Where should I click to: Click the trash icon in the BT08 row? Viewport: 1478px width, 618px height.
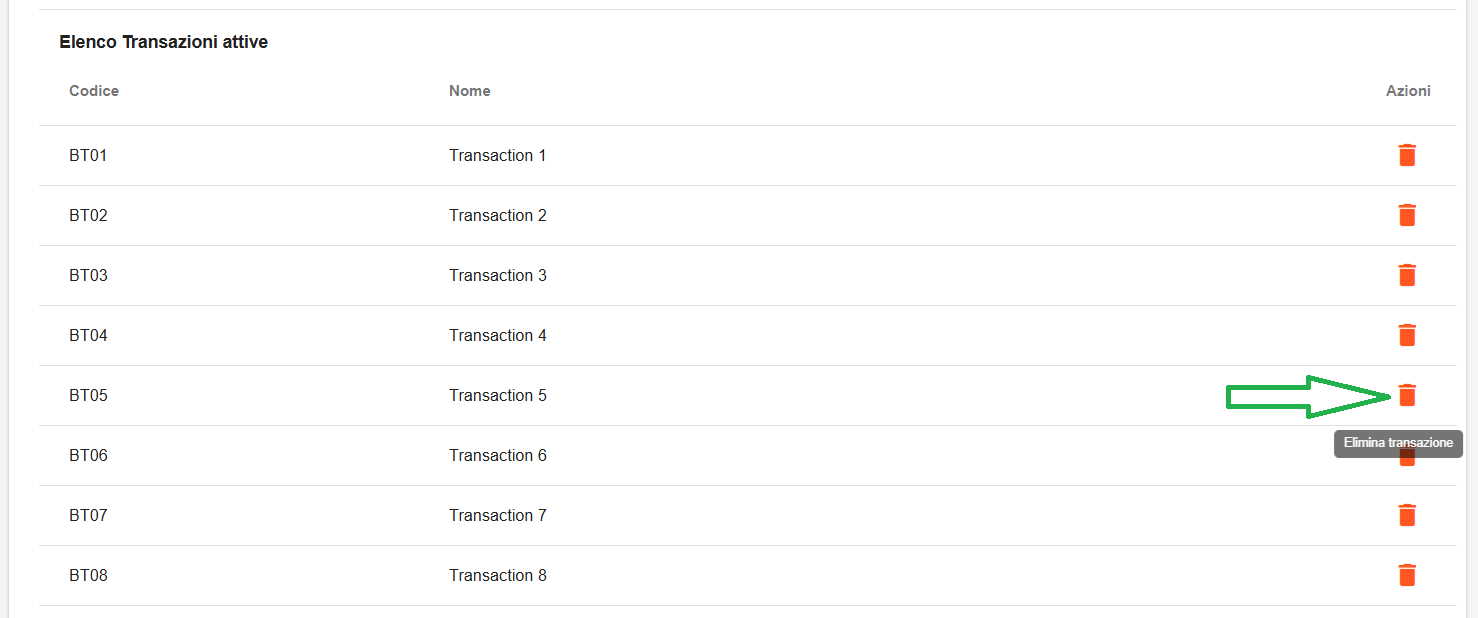point(1407,575)
